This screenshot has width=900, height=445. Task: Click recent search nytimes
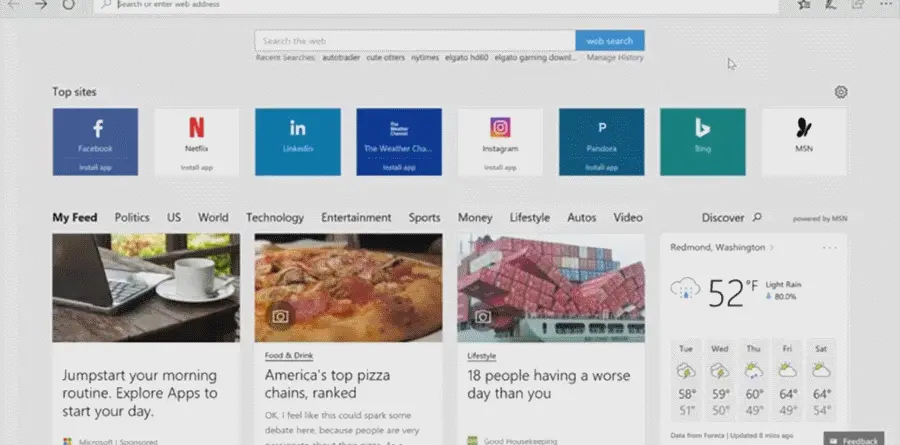click(x=425, y=57)
